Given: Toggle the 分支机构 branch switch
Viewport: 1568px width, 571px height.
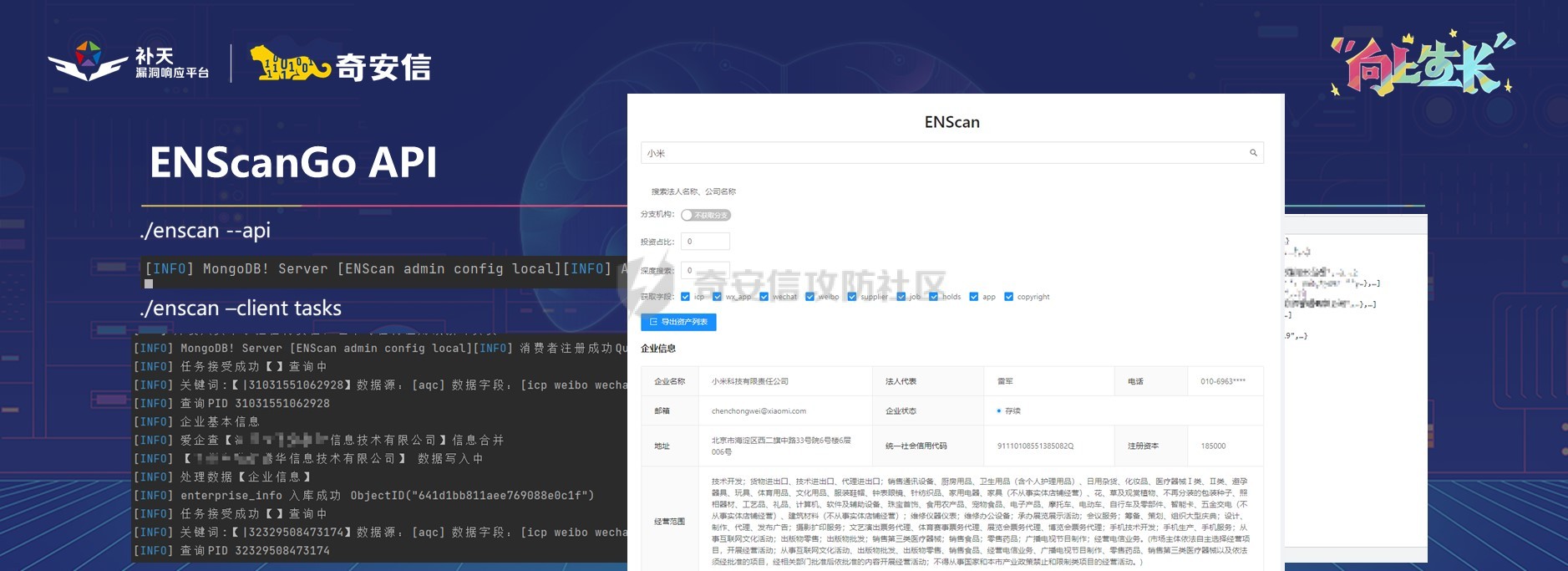Looking at the screenshot, I should click(x=706, y=215).
